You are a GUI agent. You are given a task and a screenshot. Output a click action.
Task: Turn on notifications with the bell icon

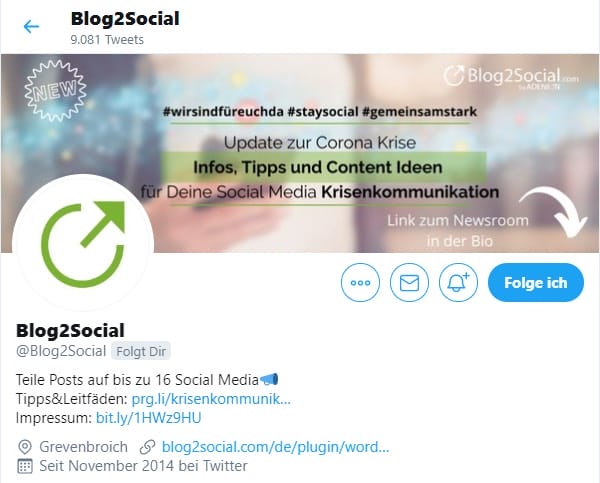(x=458, y=282)
